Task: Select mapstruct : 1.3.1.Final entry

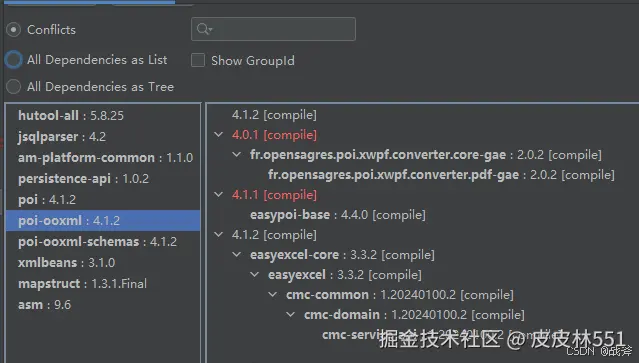Action: [103, 284]
